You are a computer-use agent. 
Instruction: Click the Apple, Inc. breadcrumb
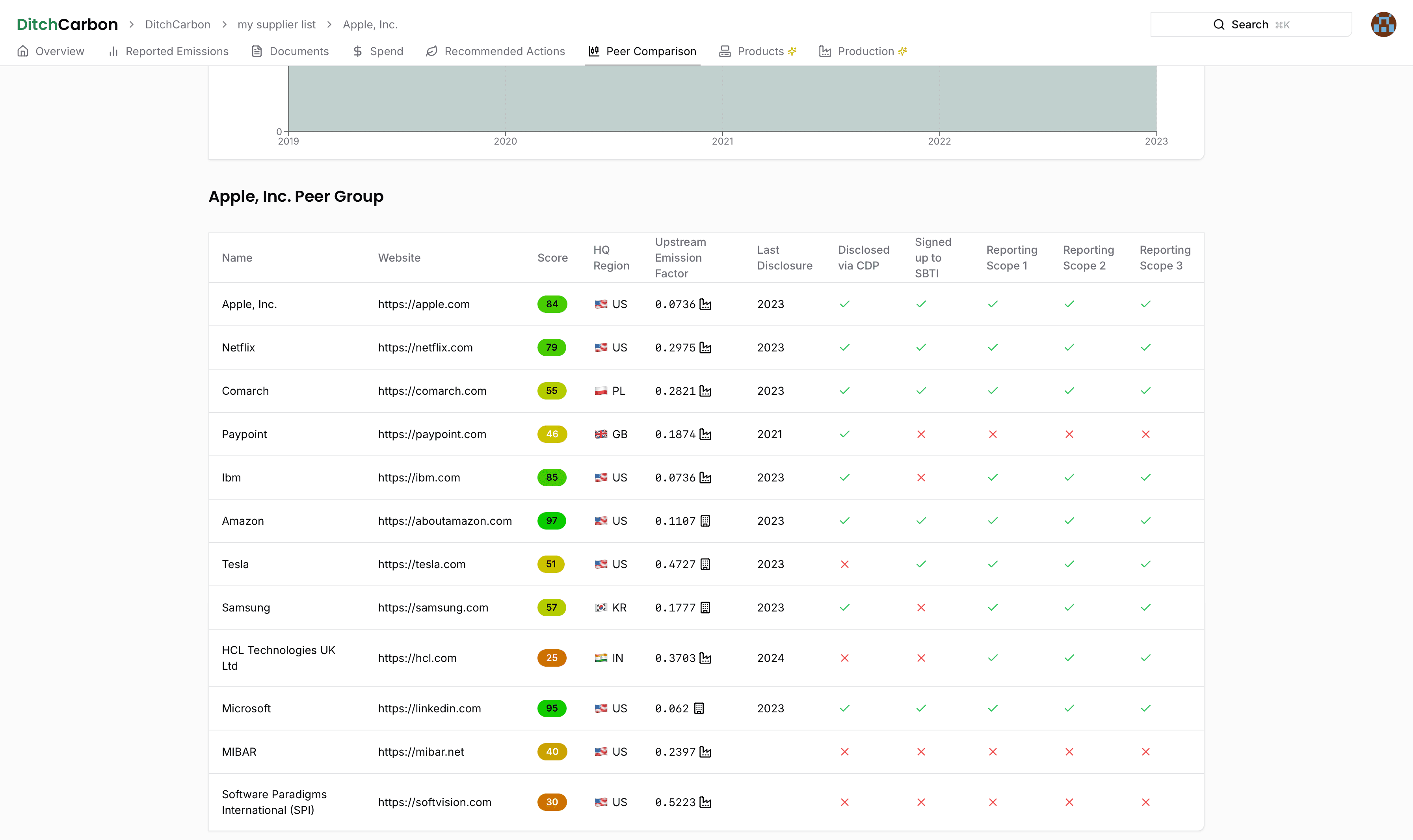click(370, 24)
